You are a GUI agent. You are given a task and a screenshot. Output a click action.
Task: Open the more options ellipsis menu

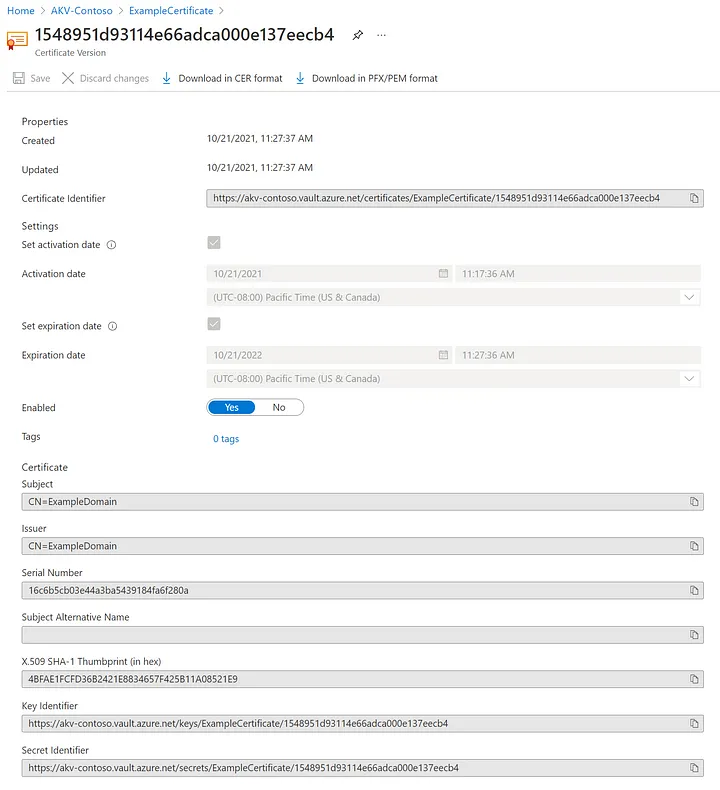click(x=381, y=35)
